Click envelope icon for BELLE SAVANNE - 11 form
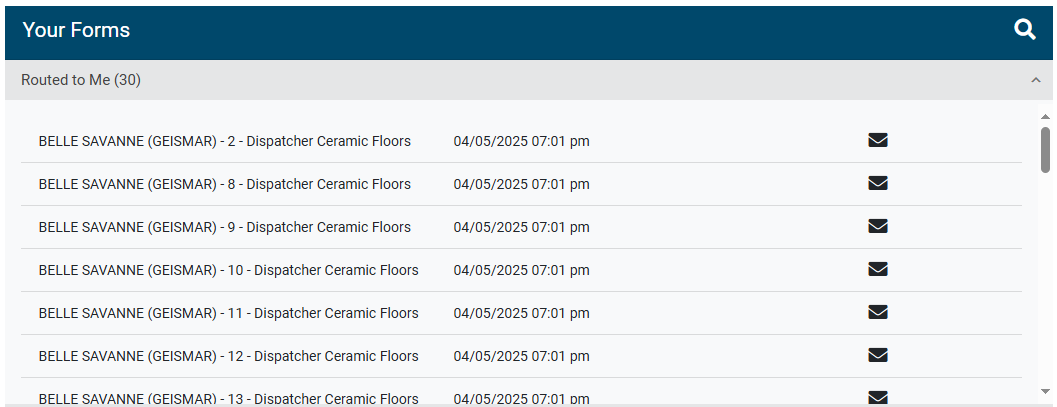The image size is (1057, 407). 878,312
